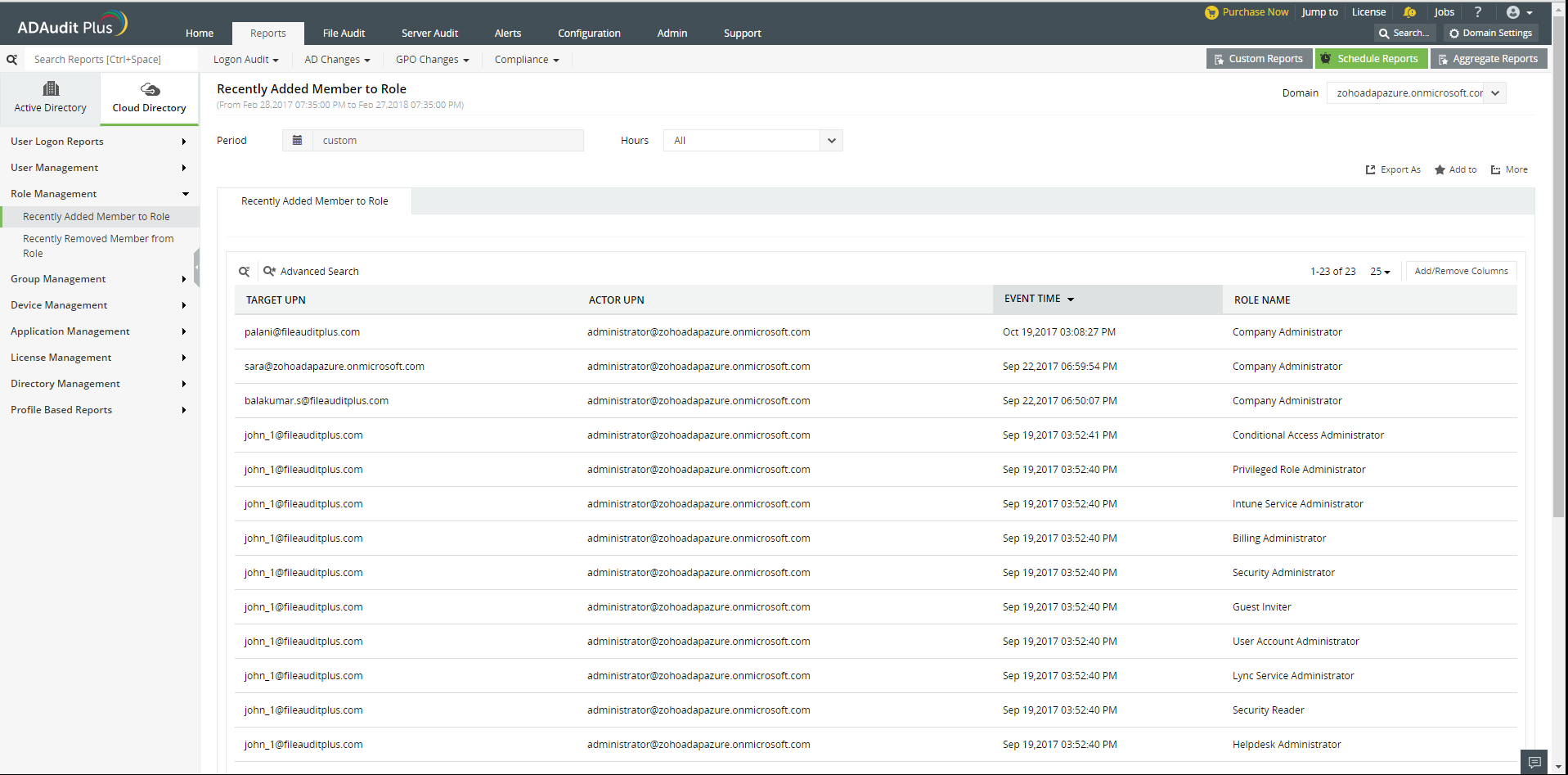Open the top bar Search box
The image size is (1568, 775).
click(1404, 33)
